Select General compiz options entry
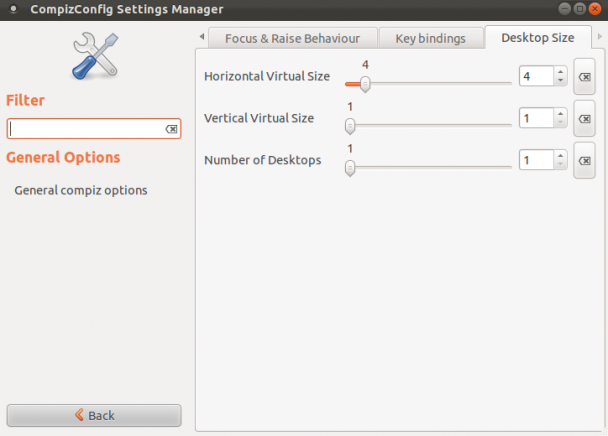Viewport: 608px width, 436px height. [81, 190]
